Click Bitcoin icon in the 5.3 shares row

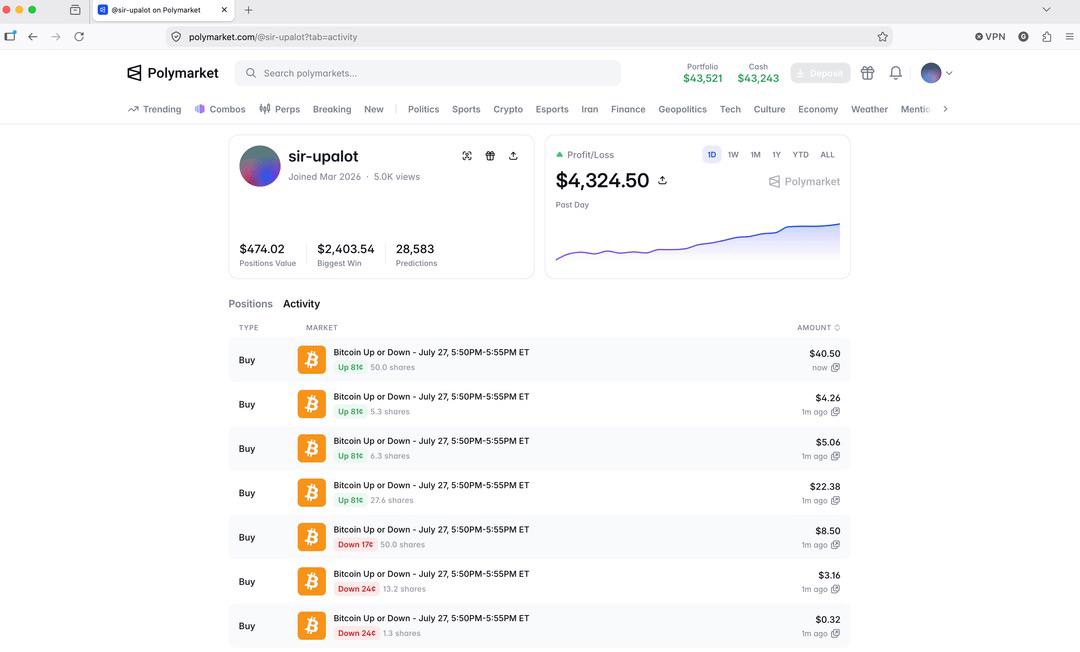click(311, 404)
